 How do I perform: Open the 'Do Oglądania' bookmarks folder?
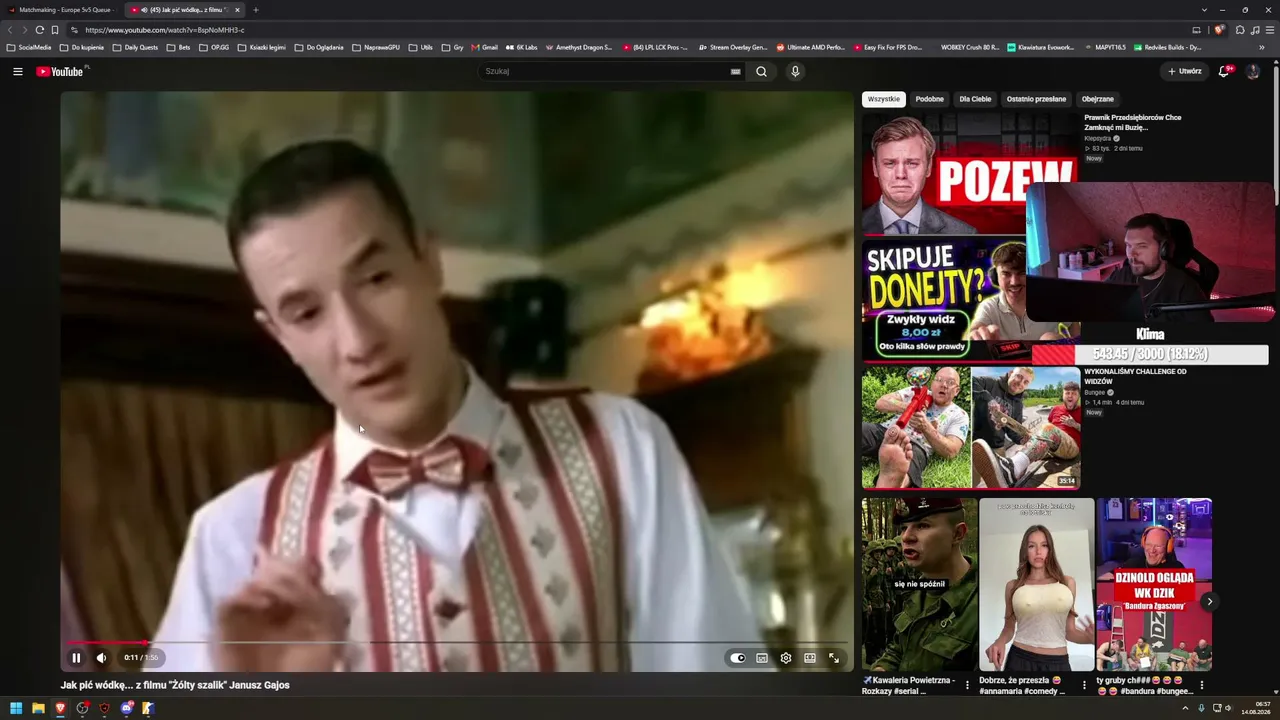click(319, 47)
